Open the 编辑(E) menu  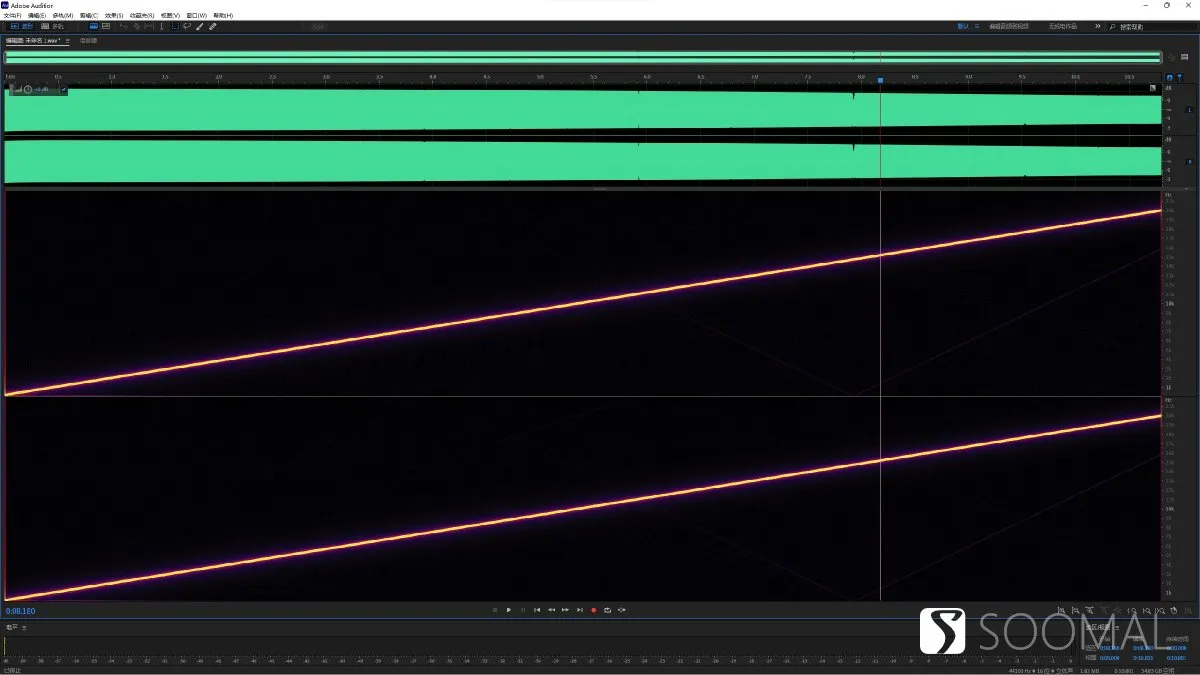36,15
